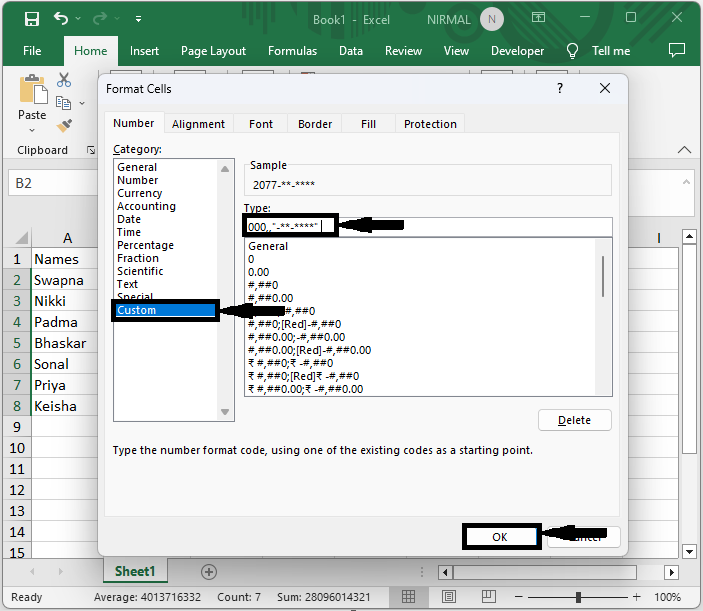Click the Delete button for format code
The image size is (703, 611).
tap(574, 420)
